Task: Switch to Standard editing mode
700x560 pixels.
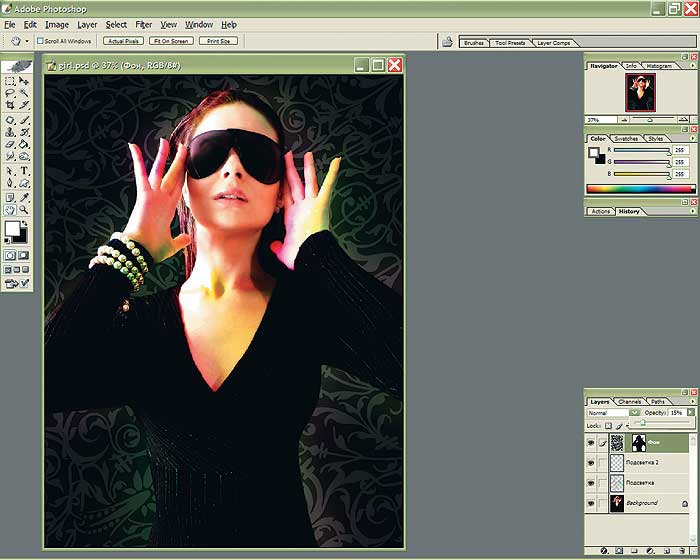Action: point(10,255)
